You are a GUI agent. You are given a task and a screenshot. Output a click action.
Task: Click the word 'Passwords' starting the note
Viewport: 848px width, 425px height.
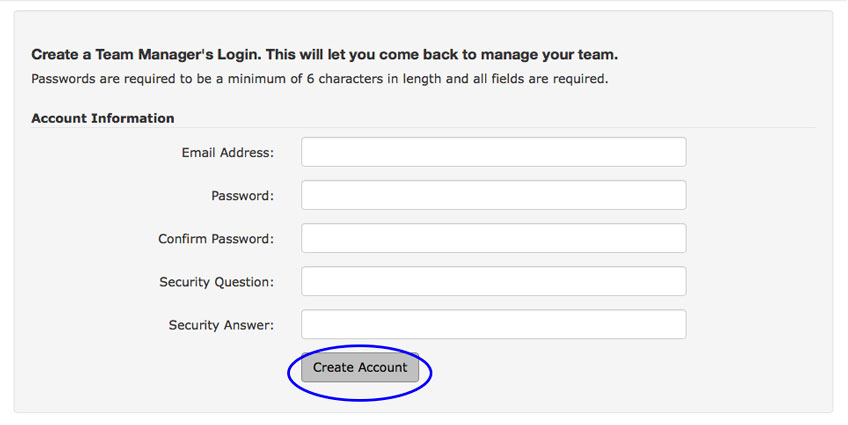click(x=63, y=79)
